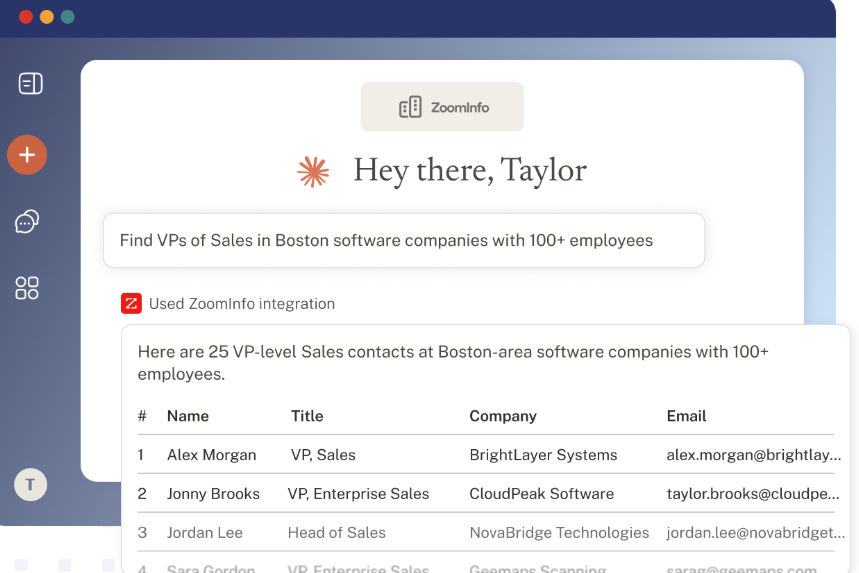859x573 pixels.
Task: Open the apps grid icon
Action: (27, 288)
